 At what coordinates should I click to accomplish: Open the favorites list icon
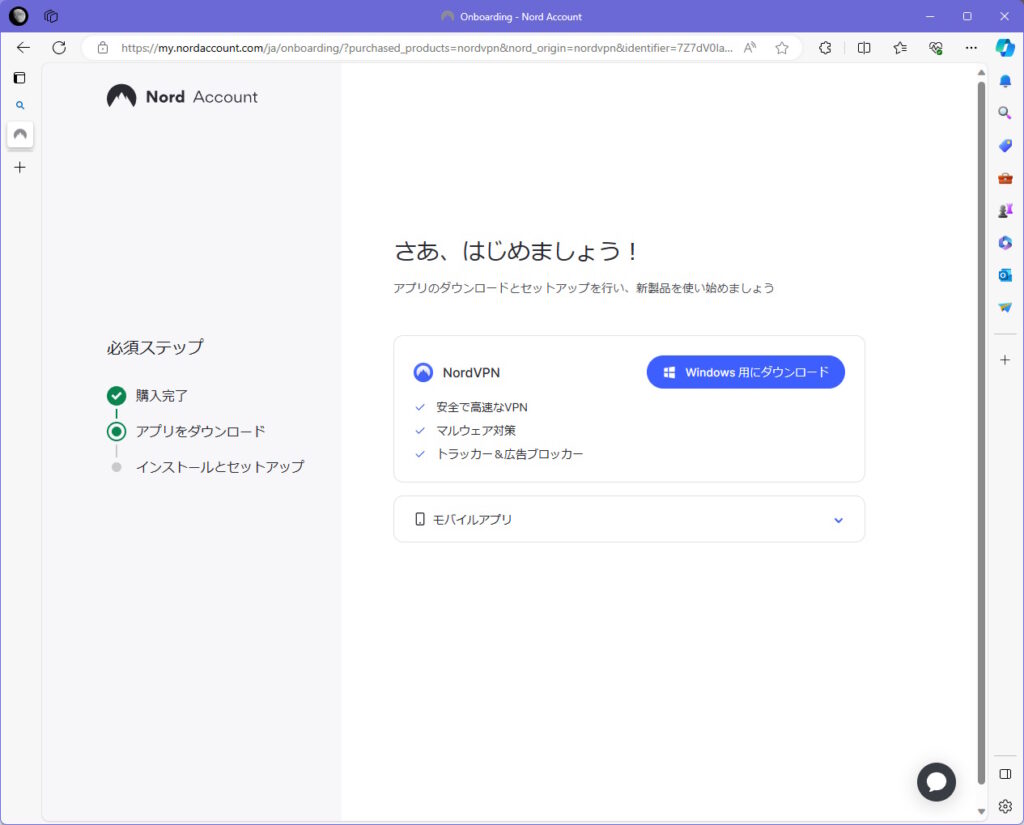coord(900,48)
